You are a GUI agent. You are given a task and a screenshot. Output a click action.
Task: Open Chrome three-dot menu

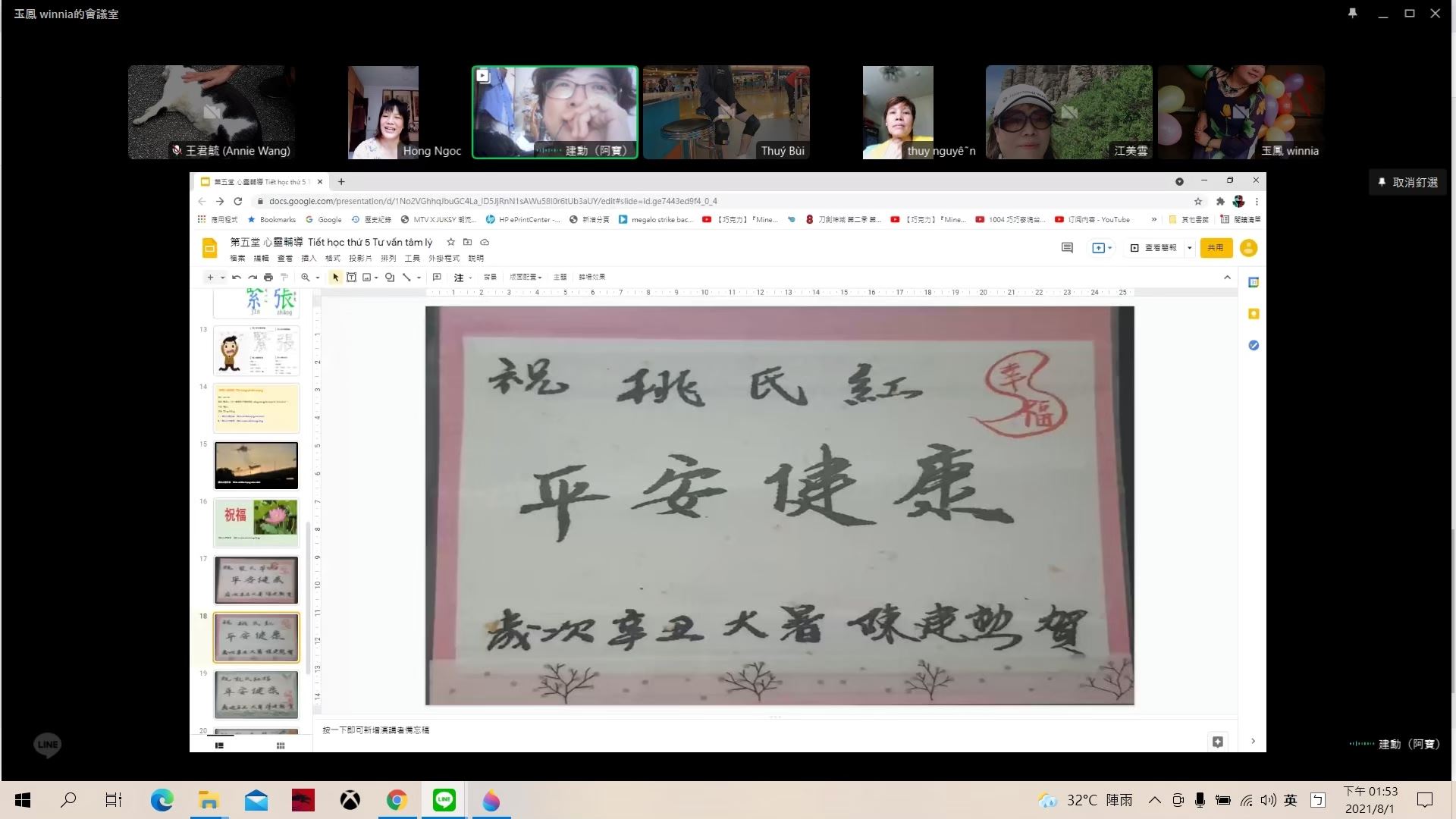coord(1257,202)
